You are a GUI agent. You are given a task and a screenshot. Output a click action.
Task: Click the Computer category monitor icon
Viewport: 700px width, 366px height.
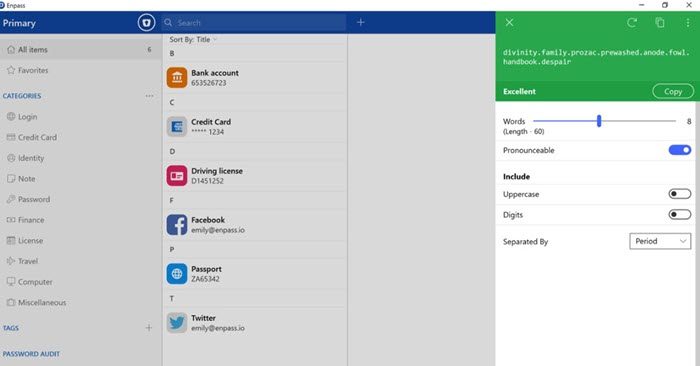coord(11,282)
